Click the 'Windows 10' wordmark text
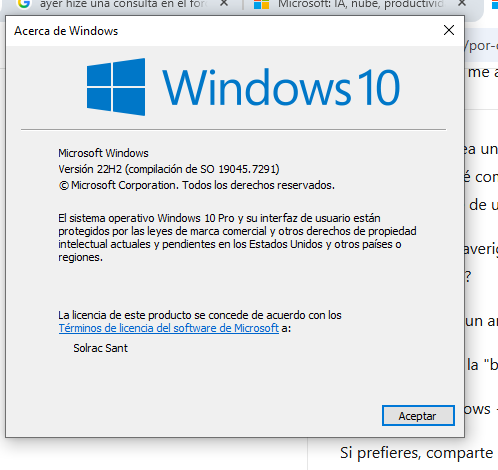498x470 pixels. (281, 87)
